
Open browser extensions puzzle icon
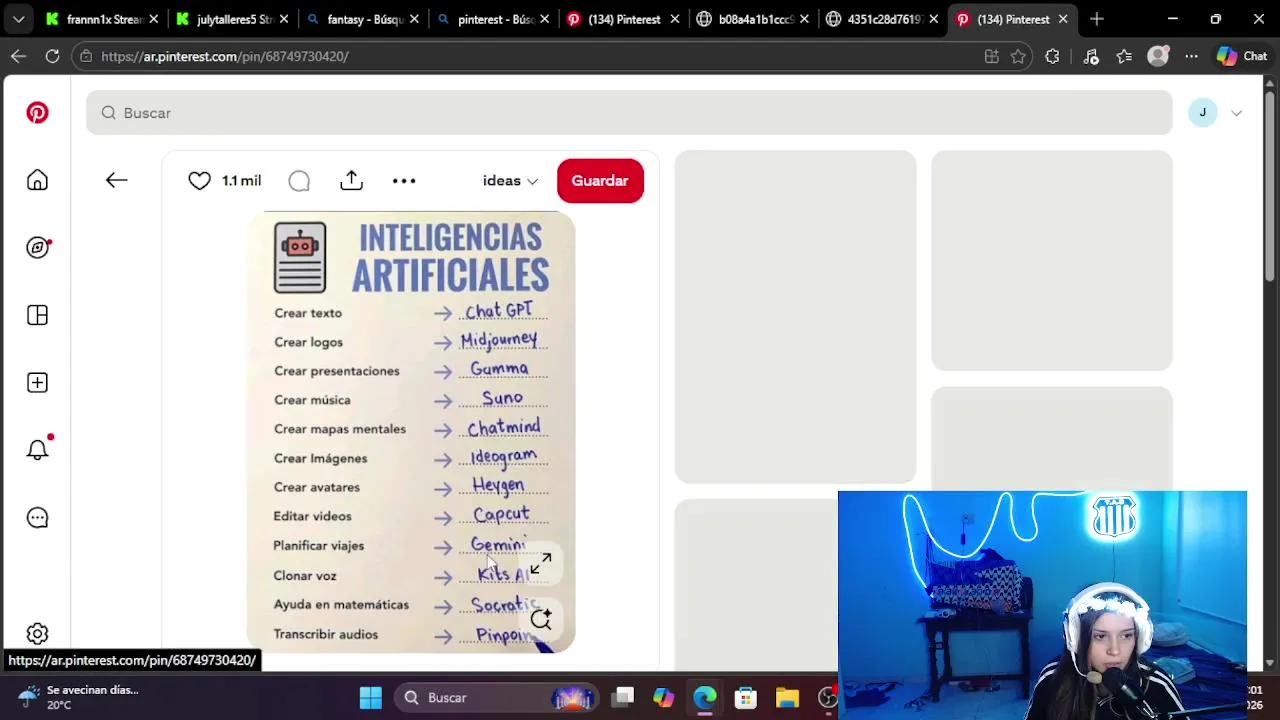pos(1052,57)
